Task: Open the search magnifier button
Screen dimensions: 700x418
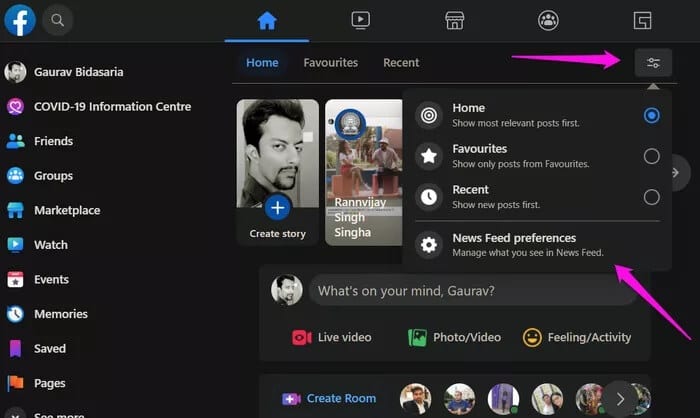Action: click(57, 20)
